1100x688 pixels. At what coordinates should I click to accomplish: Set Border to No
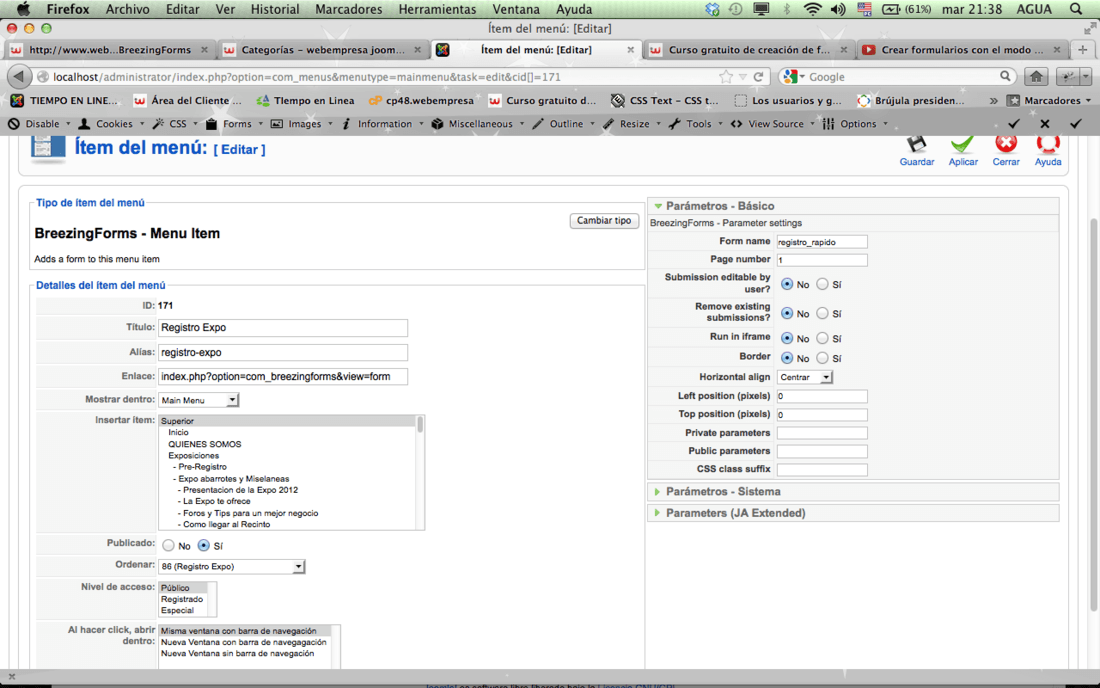(x=787, y=358)
